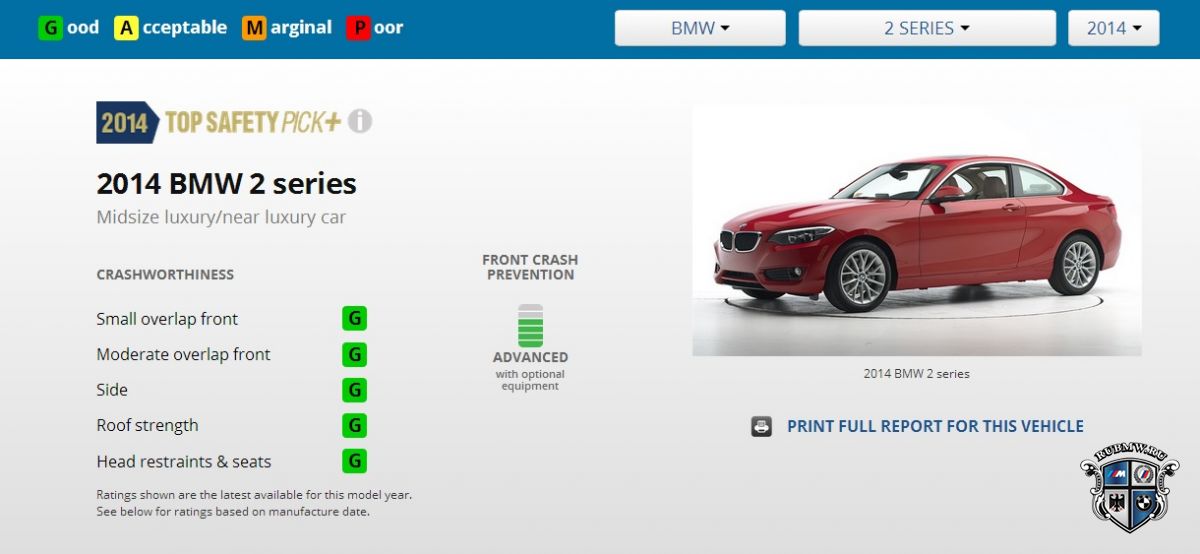The image size is (1200, 554).
Task: Click Print Full Report For This Vehicle link
Action: [x=935, y=426]
